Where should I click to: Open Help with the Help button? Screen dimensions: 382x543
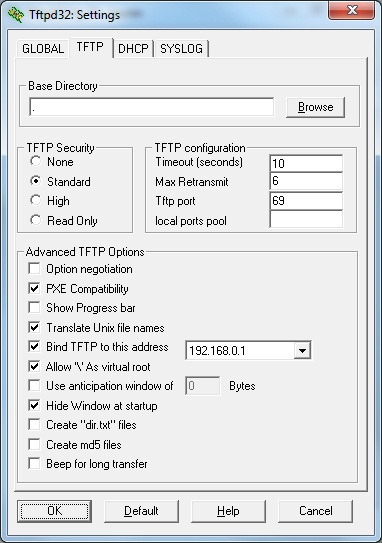point(228,511)
